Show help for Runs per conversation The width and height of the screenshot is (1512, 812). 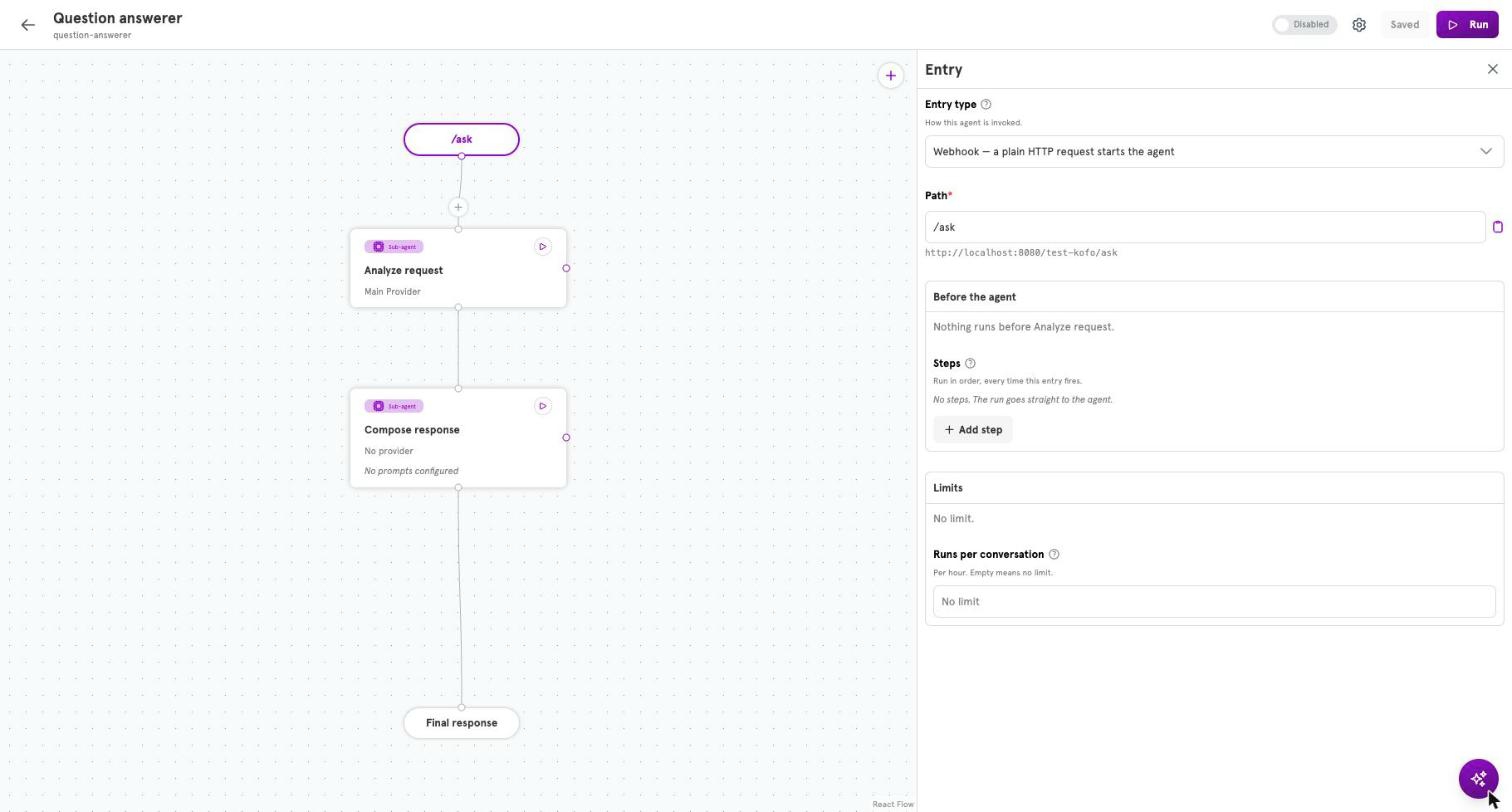click(1054, 555)
